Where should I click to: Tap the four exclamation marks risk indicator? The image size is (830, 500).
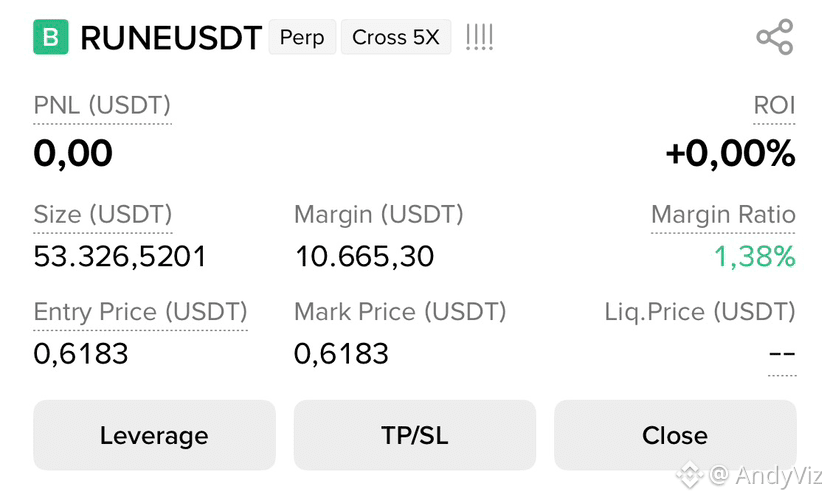(x=480, y=37)
